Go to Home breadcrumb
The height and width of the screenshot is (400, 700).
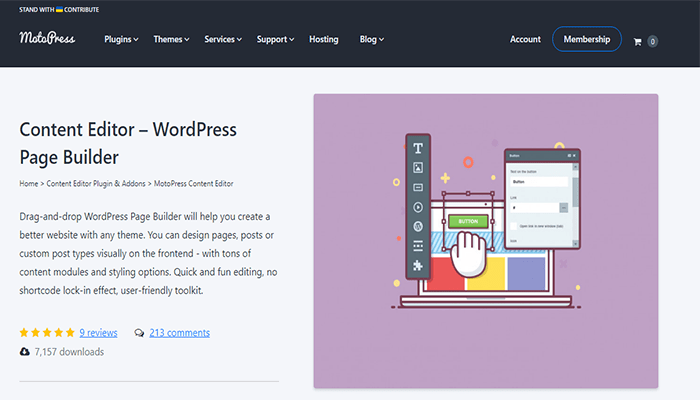tap(29, 183)
